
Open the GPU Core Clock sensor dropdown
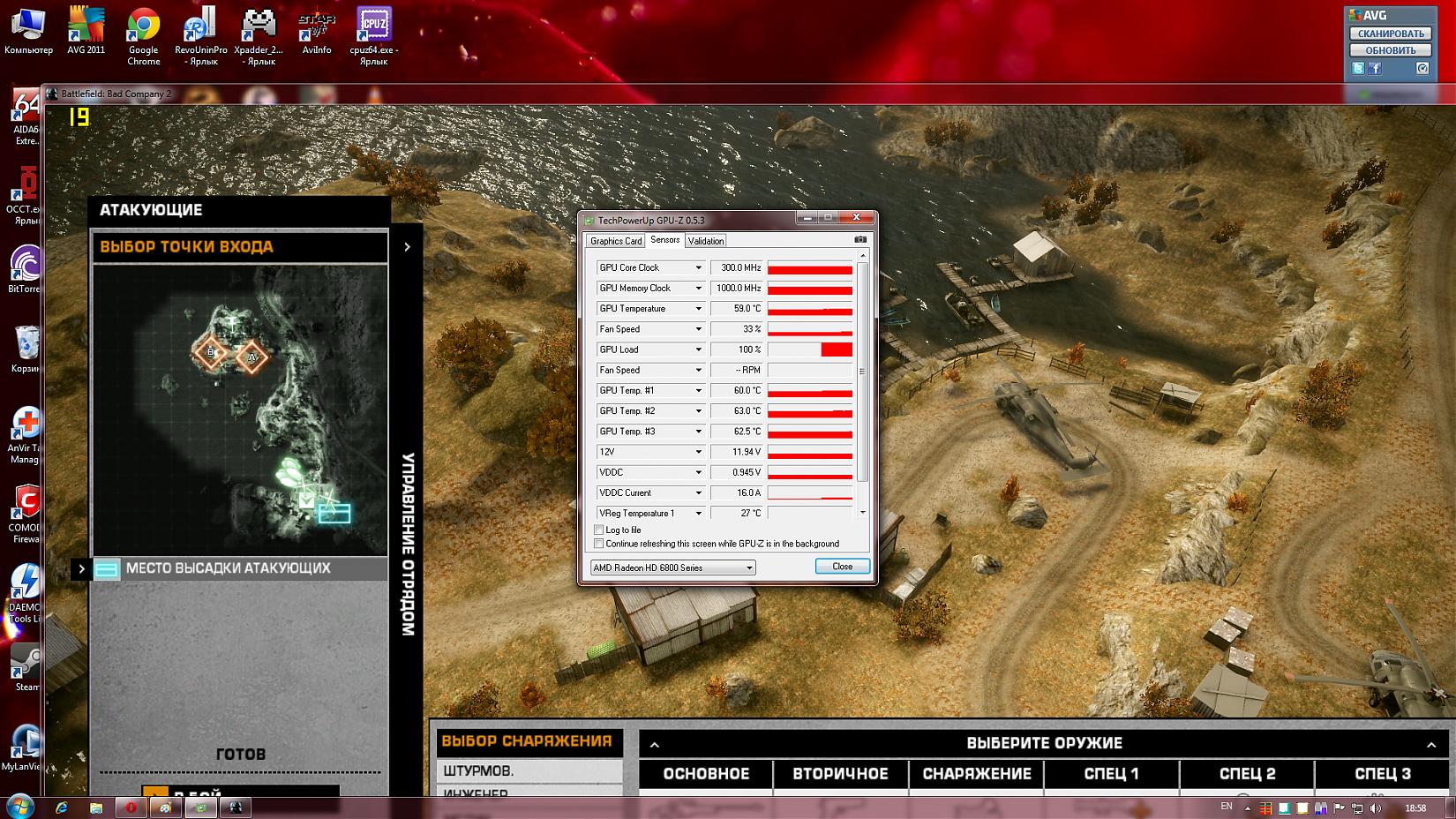(x=698, y=267)
